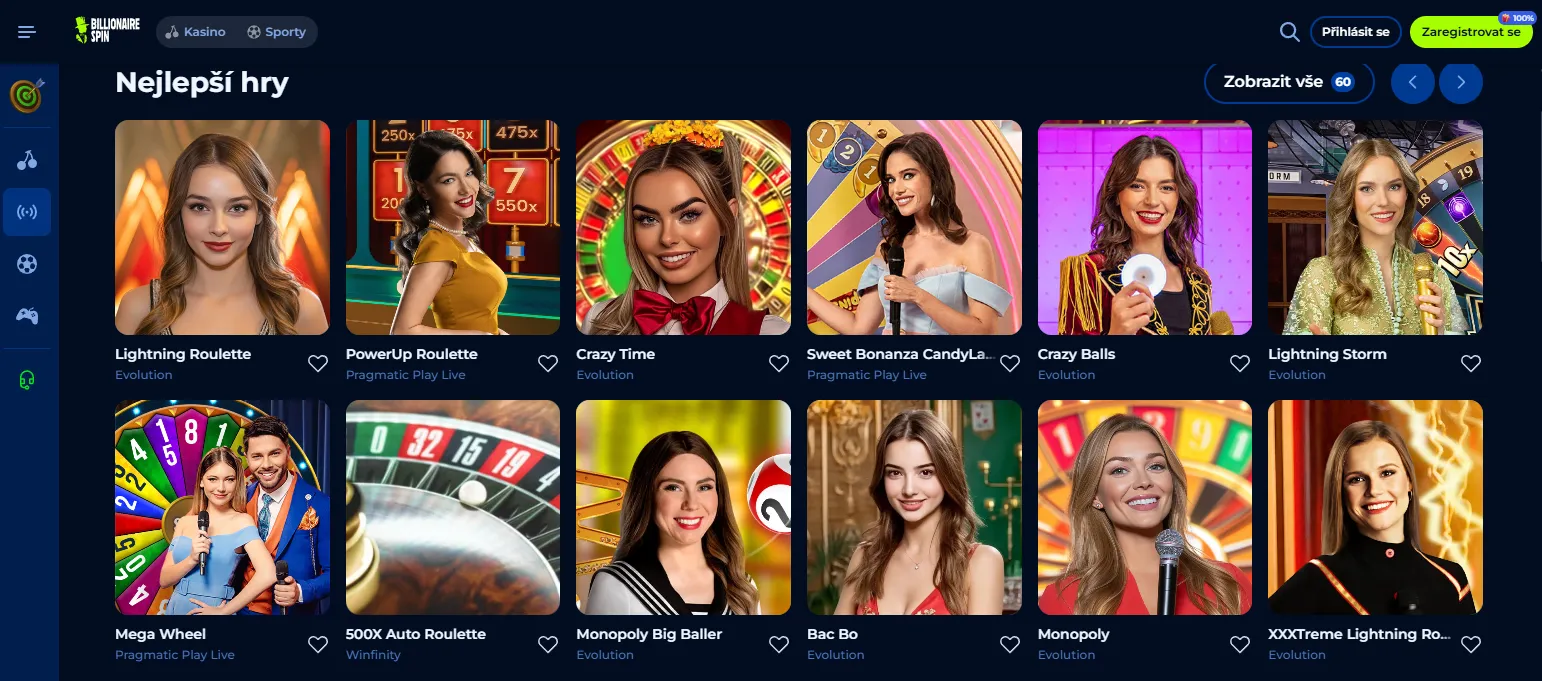Open the game controller sidebar icon
Screen dimensions: 1542x681
pos(27,316)
